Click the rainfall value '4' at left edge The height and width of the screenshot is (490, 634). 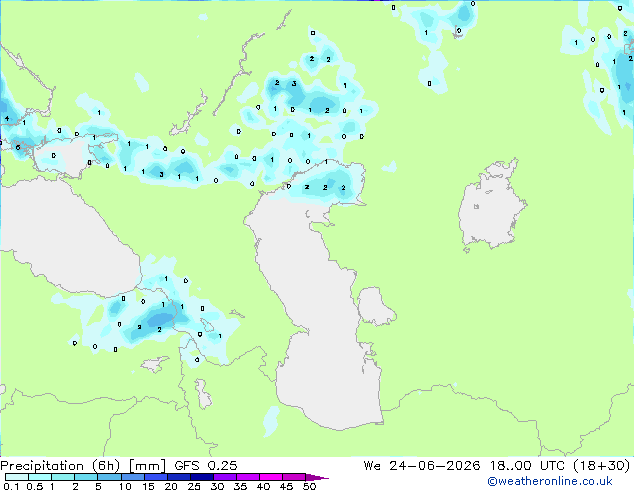point(7,118)
